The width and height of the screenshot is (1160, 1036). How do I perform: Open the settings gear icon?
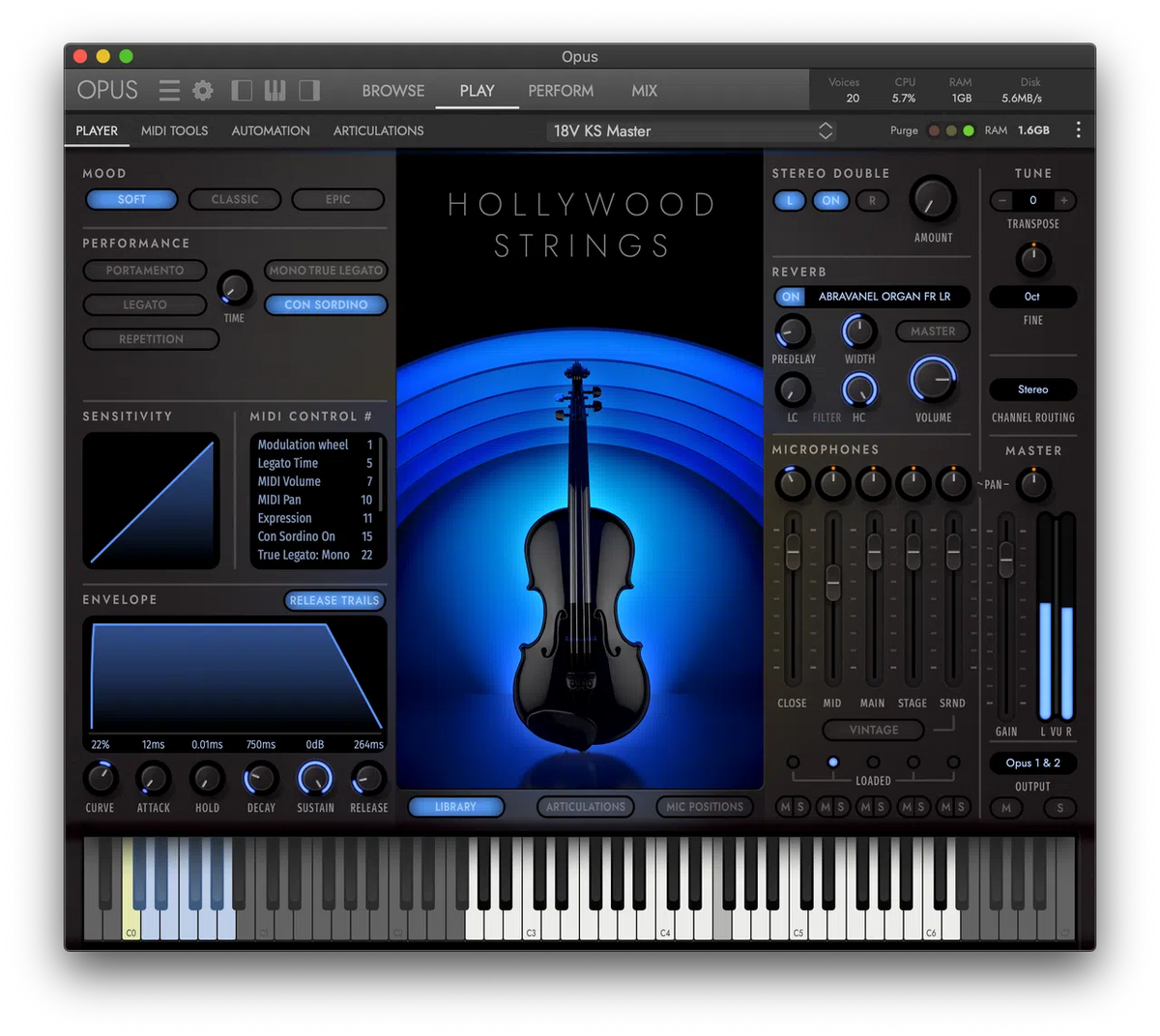tap(202, 90)
